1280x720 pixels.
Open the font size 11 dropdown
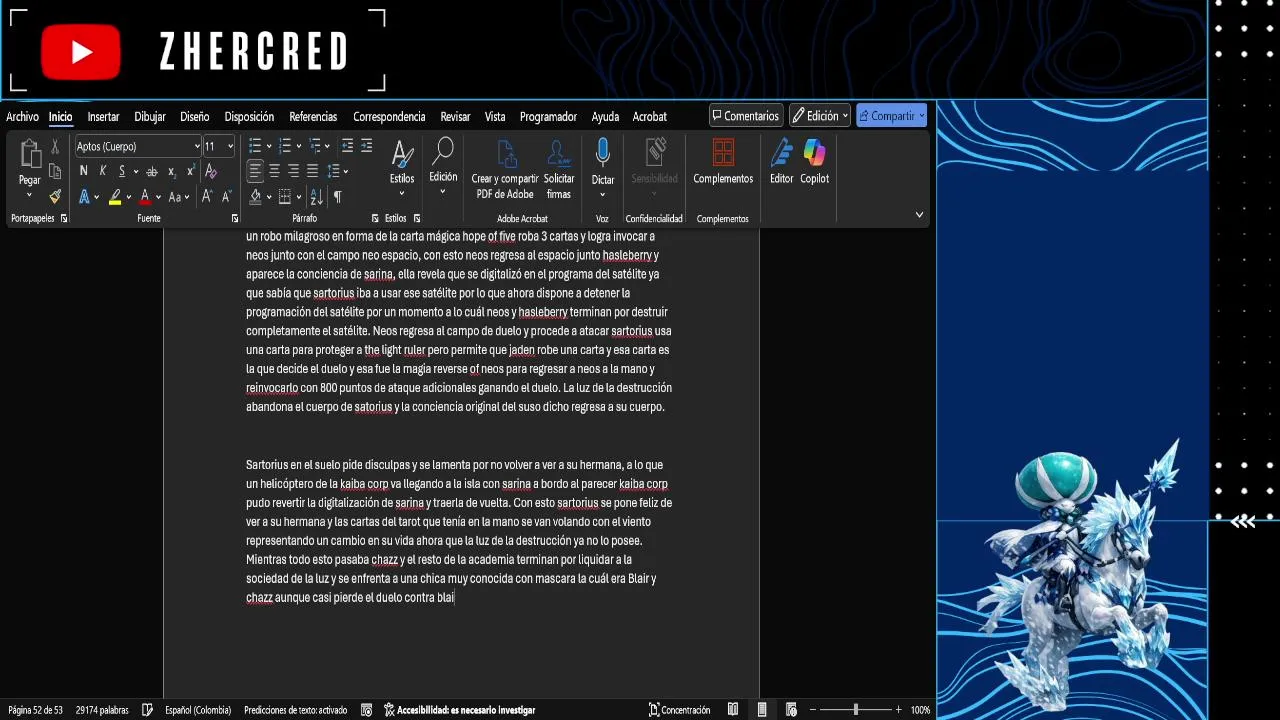pos(230,146)
